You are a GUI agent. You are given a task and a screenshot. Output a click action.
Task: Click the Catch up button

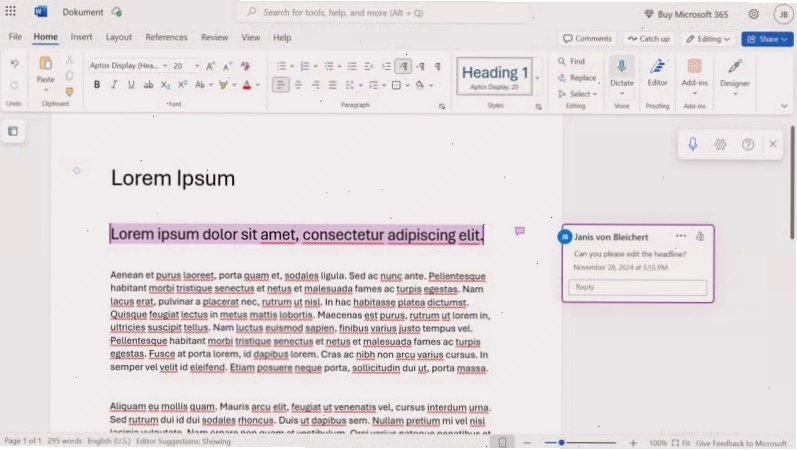pyautogui.click(x=649, y=39)
